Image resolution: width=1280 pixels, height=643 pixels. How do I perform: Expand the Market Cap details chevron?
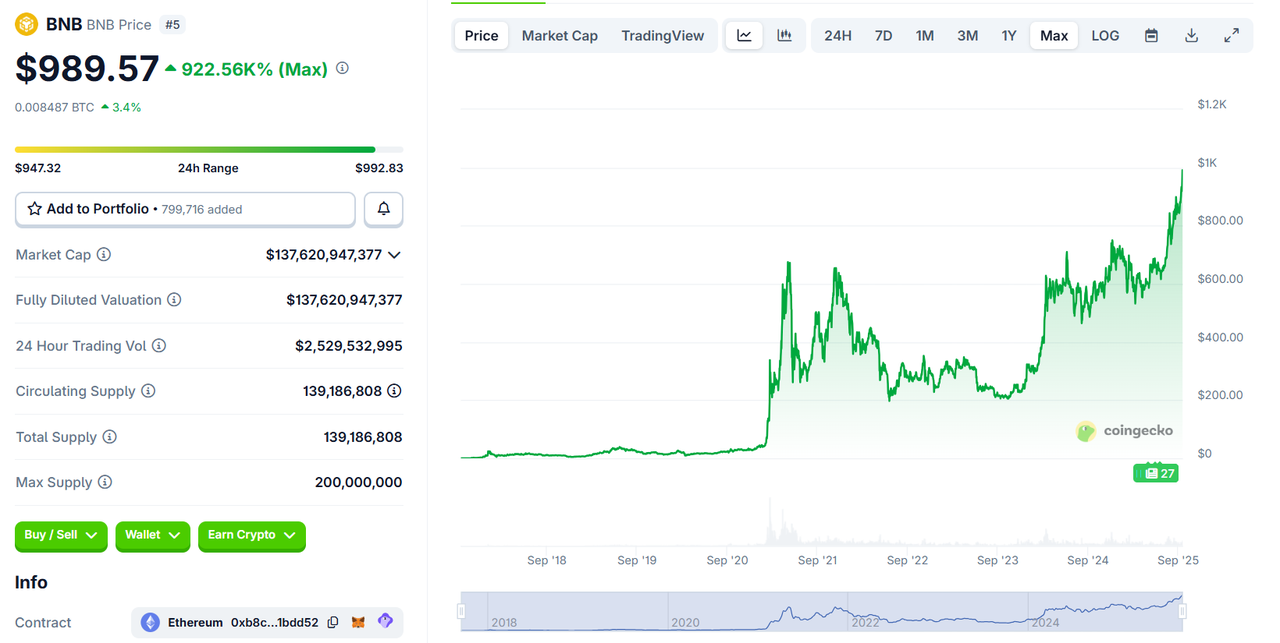click(394, 255)
